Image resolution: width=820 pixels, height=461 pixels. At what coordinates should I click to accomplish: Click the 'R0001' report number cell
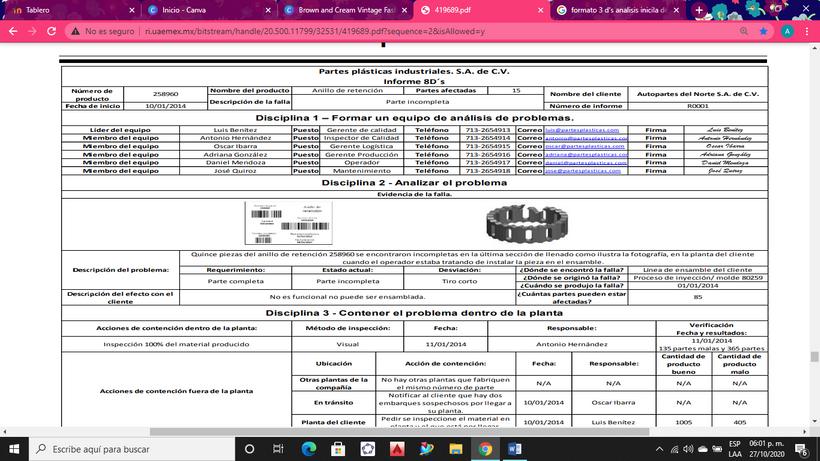point(698,106)
